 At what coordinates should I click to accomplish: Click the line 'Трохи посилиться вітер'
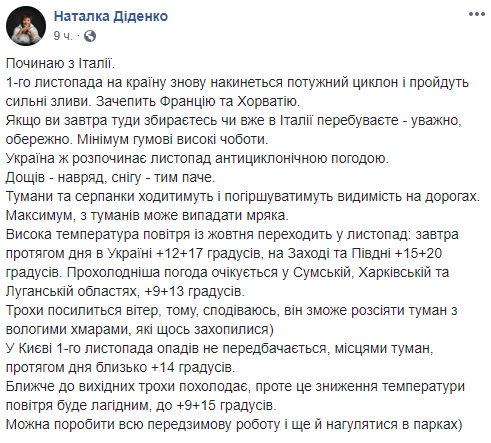232,310
